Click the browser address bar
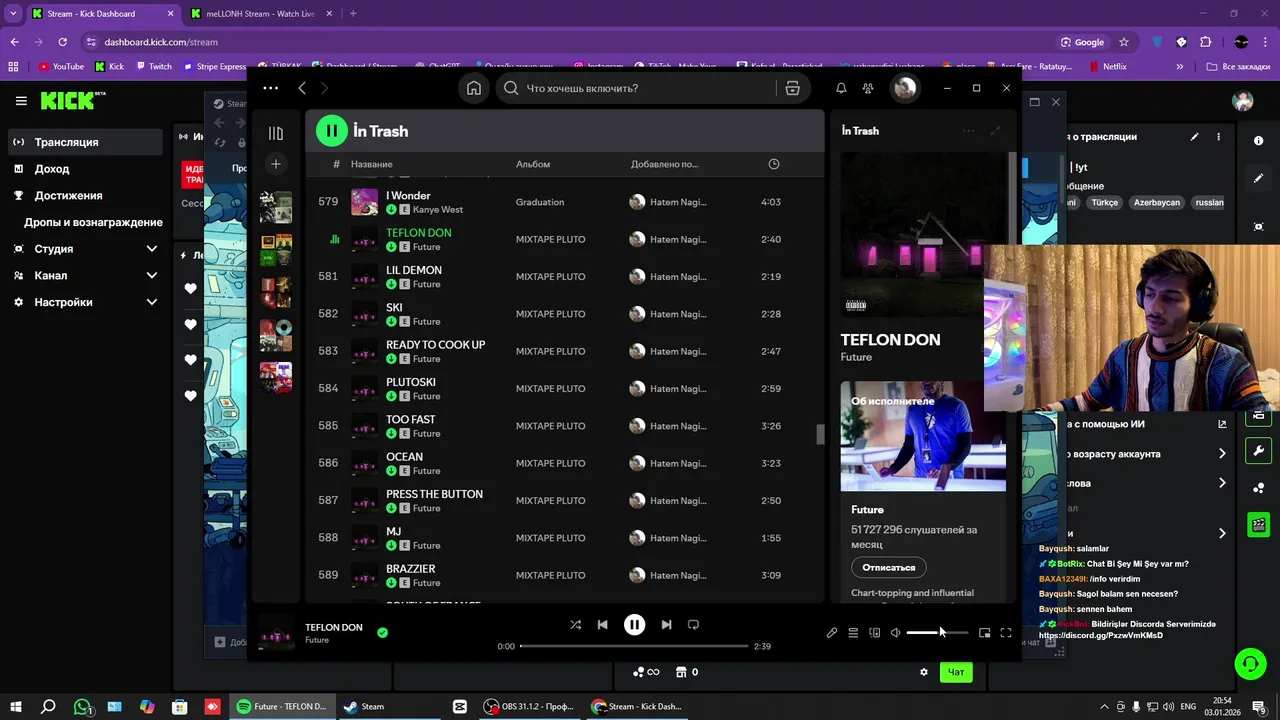This screenshot has width=1280, height=720. (x=570, y=42)
